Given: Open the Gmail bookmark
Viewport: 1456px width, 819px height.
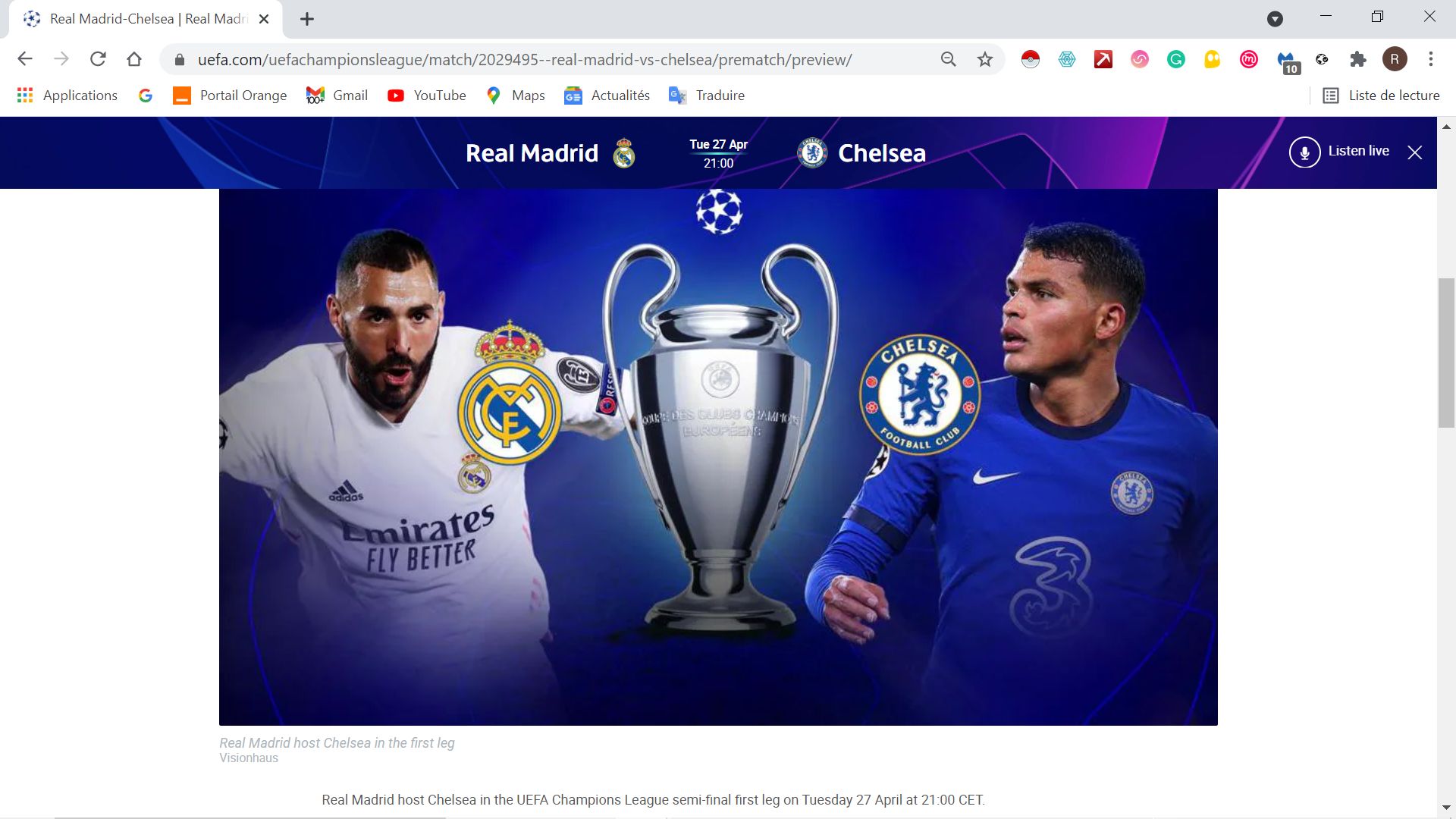Looking at the screenshot, I should pyautogui.click(x=337, y=96).
